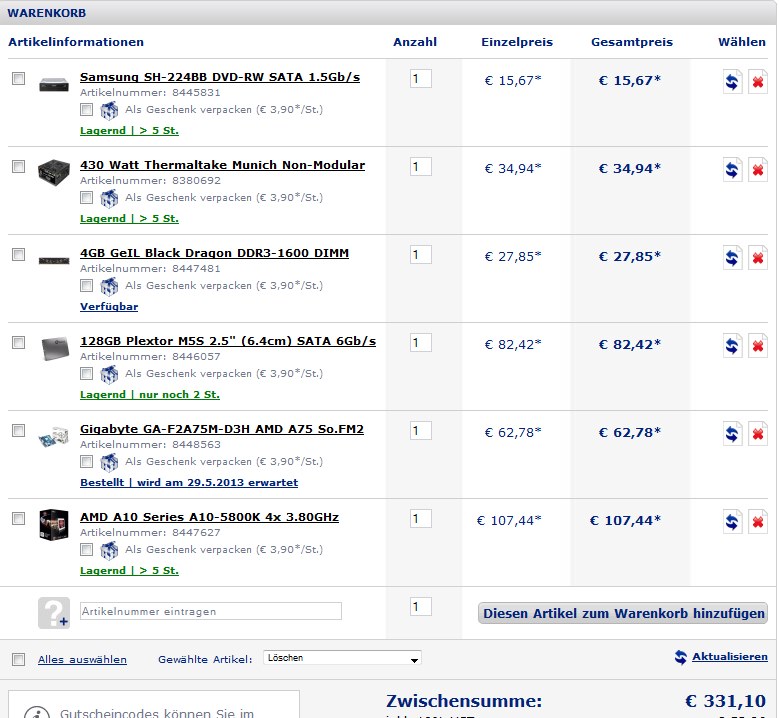This screenshot has width=779, height=718.
Task: Select the Samsung SH-224BB row checkbox
Action: (x=18, y=79)
